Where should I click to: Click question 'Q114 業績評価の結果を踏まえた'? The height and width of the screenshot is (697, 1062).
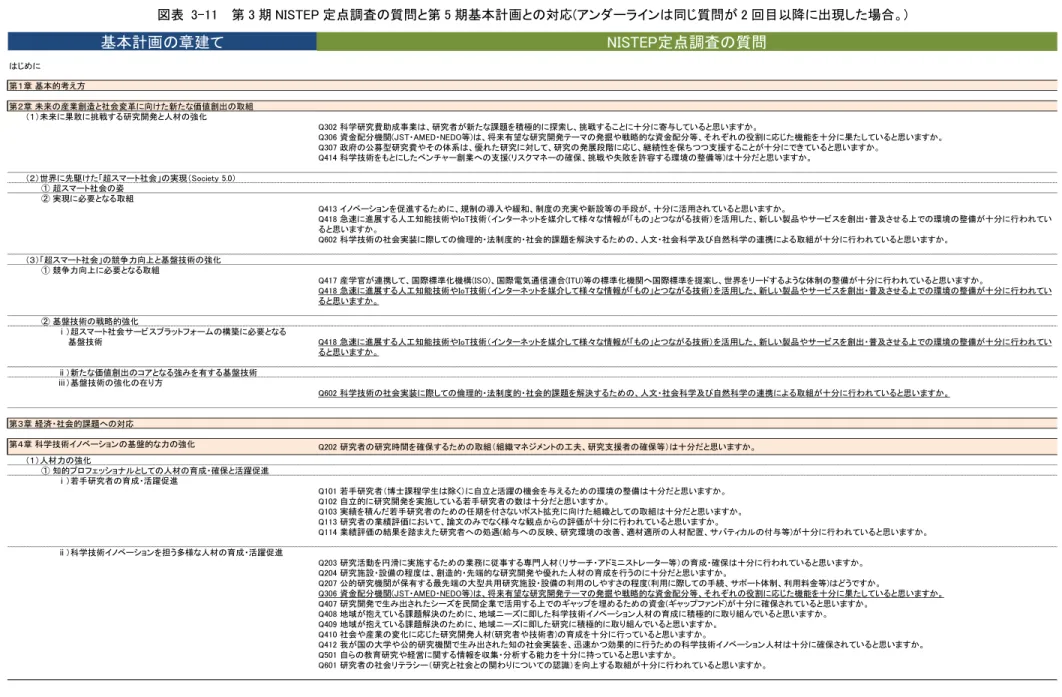tap(623, 532)
